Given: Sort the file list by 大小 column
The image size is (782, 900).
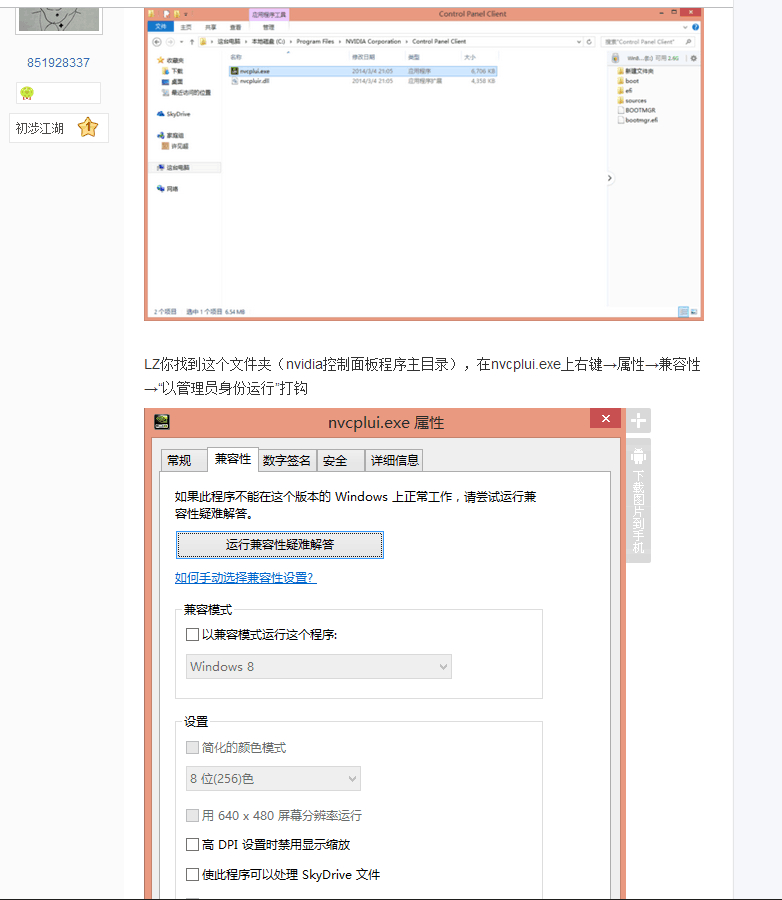Looking at the screenshot, I should pyautogui.click(x=470, y=57).
